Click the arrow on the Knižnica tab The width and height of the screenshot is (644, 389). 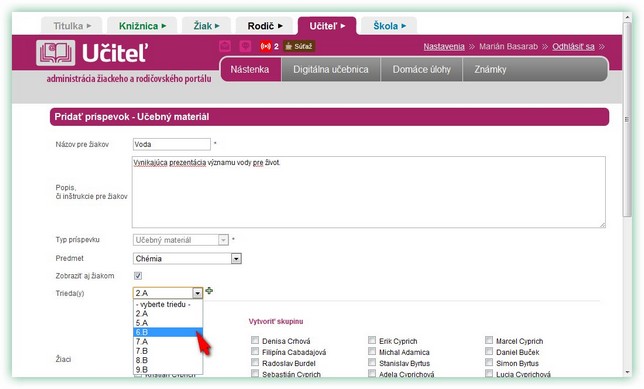[164, 26]
